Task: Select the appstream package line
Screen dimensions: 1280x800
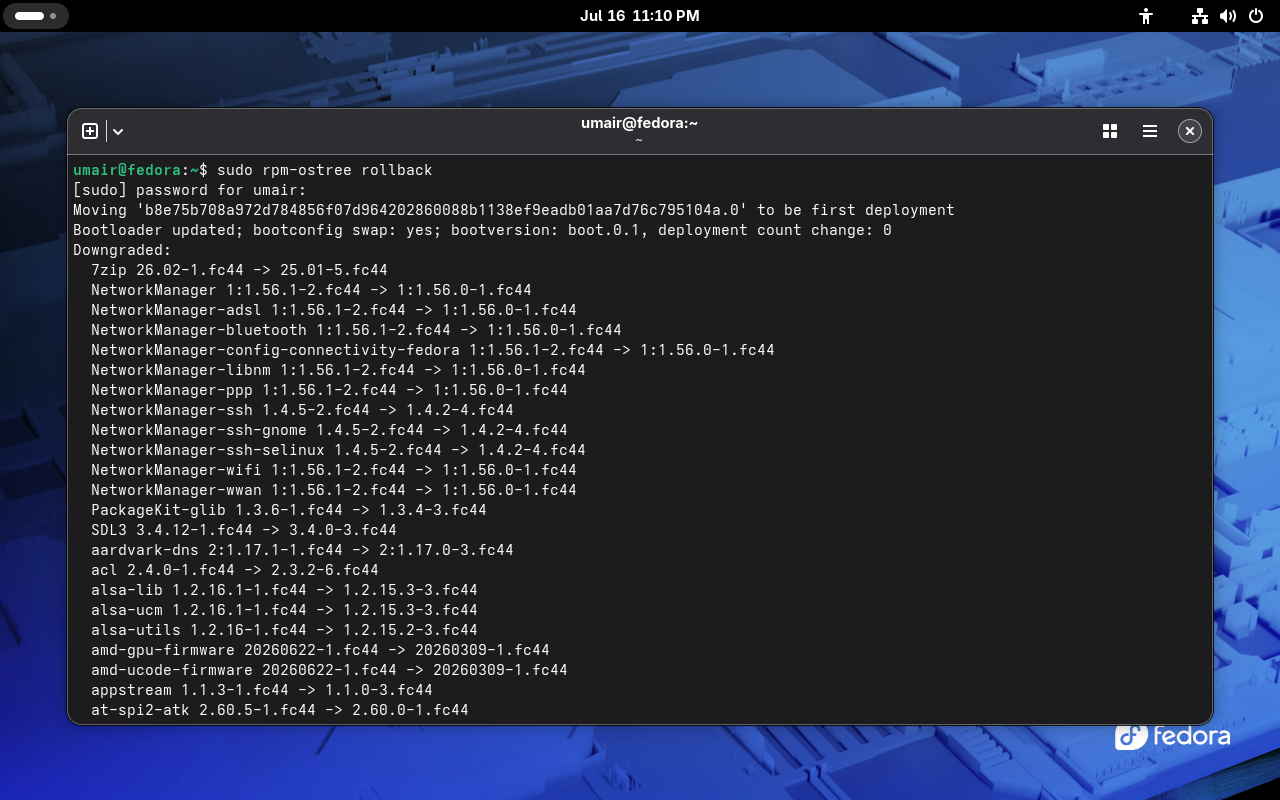Action: (262, 690)
